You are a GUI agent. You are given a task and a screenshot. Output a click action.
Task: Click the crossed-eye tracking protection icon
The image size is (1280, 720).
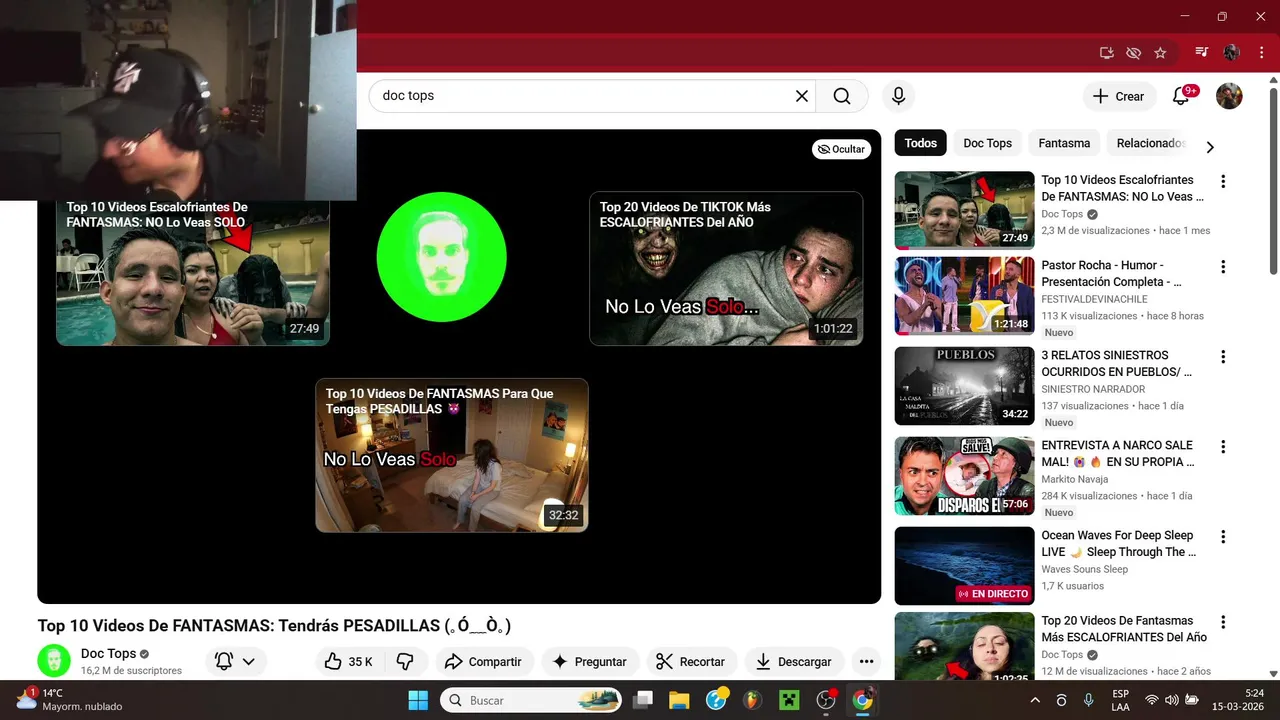tap(1133, 53)
